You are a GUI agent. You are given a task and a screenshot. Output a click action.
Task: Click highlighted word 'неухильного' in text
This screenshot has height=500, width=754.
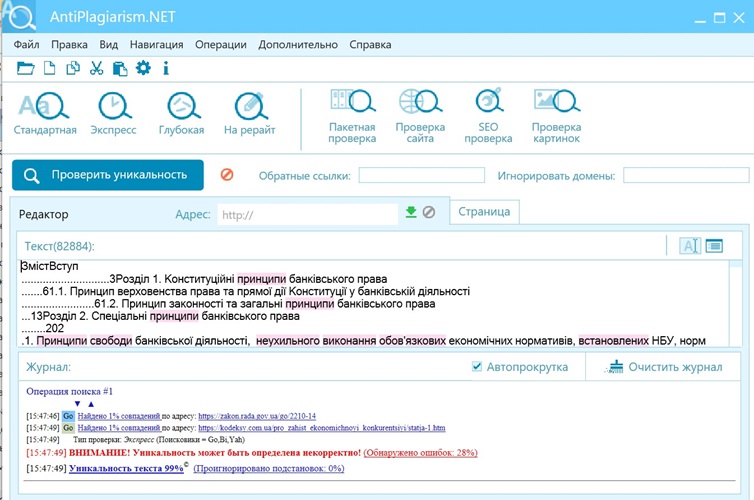click(x=288, y=341)
